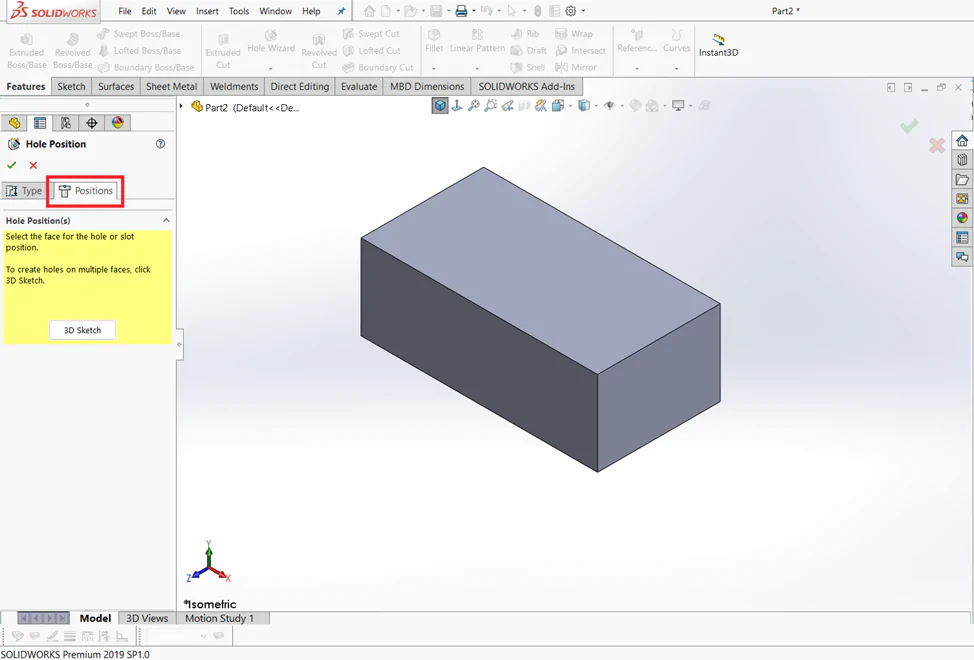Open the Tools menu

click(x=239, y=11)
